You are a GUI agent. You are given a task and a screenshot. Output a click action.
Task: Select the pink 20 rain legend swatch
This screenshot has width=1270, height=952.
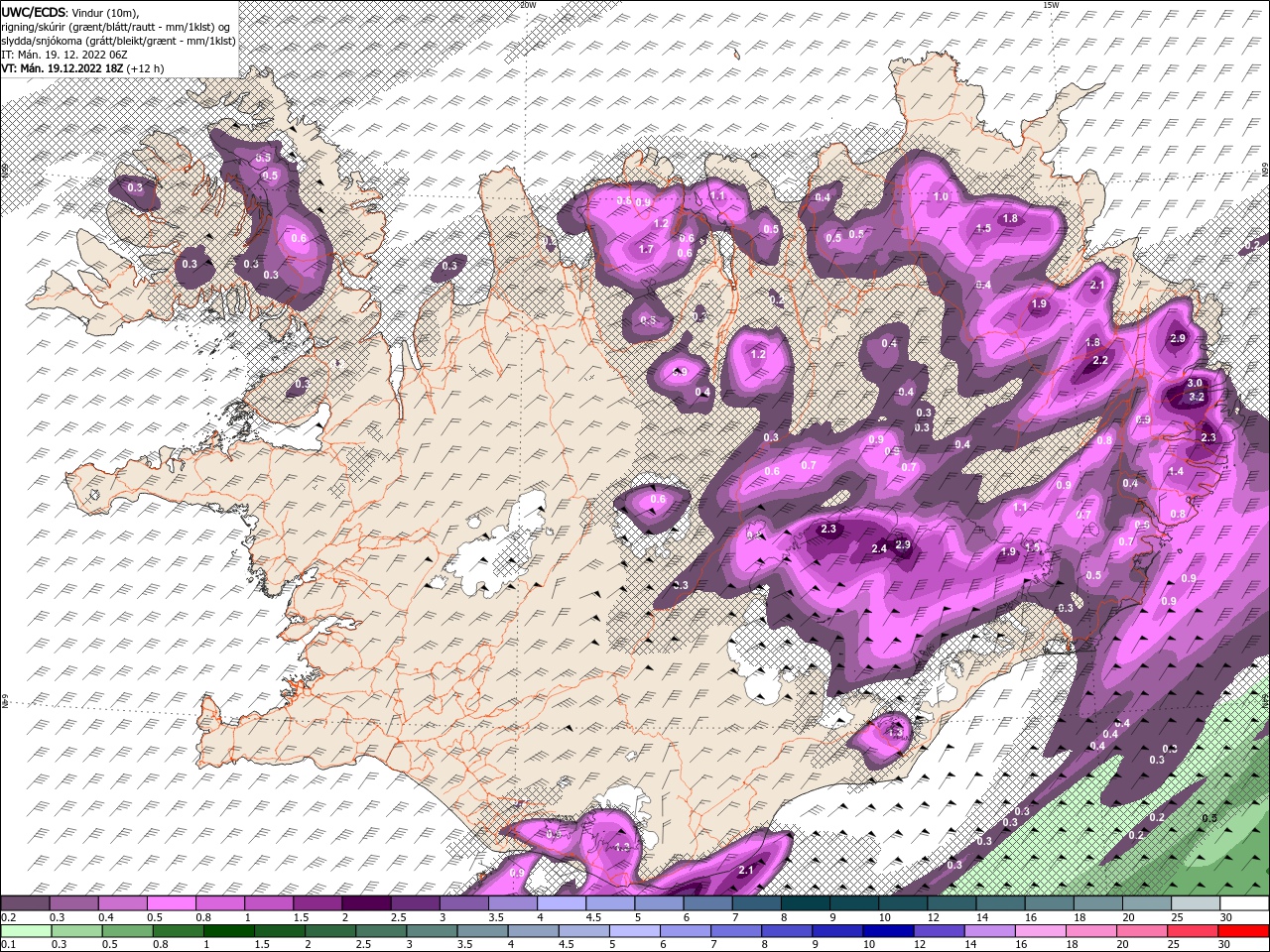[1144, 931]
